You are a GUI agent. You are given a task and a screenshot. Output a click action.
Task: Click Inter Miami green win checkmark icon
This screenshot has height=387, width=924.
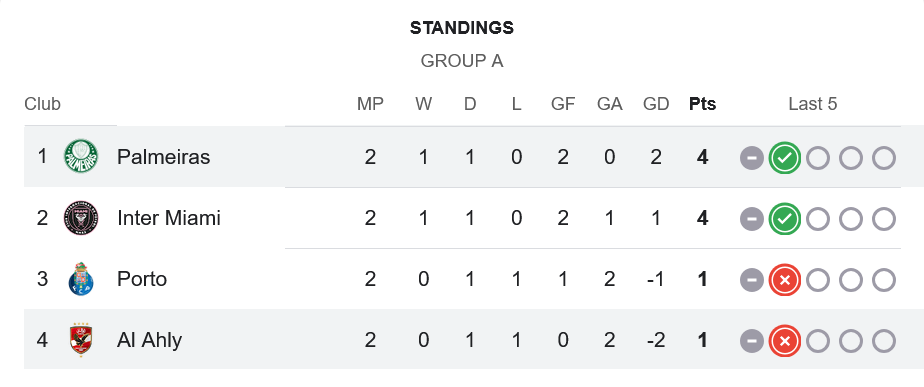coord(784,219)
